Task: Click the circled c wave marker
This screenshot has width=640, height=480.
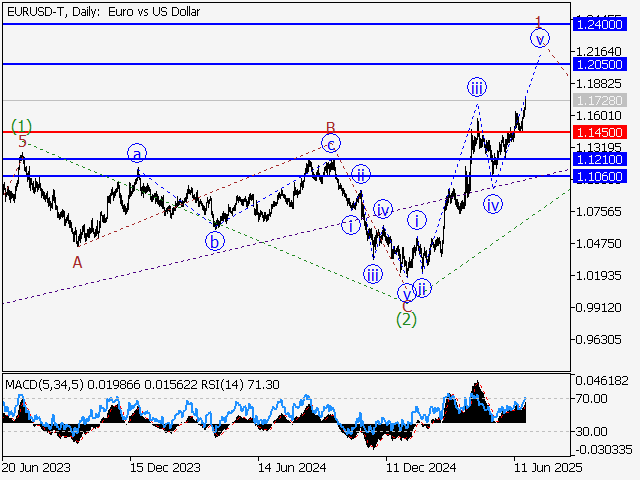Action: pyautogui.click(x=331, y=144)
